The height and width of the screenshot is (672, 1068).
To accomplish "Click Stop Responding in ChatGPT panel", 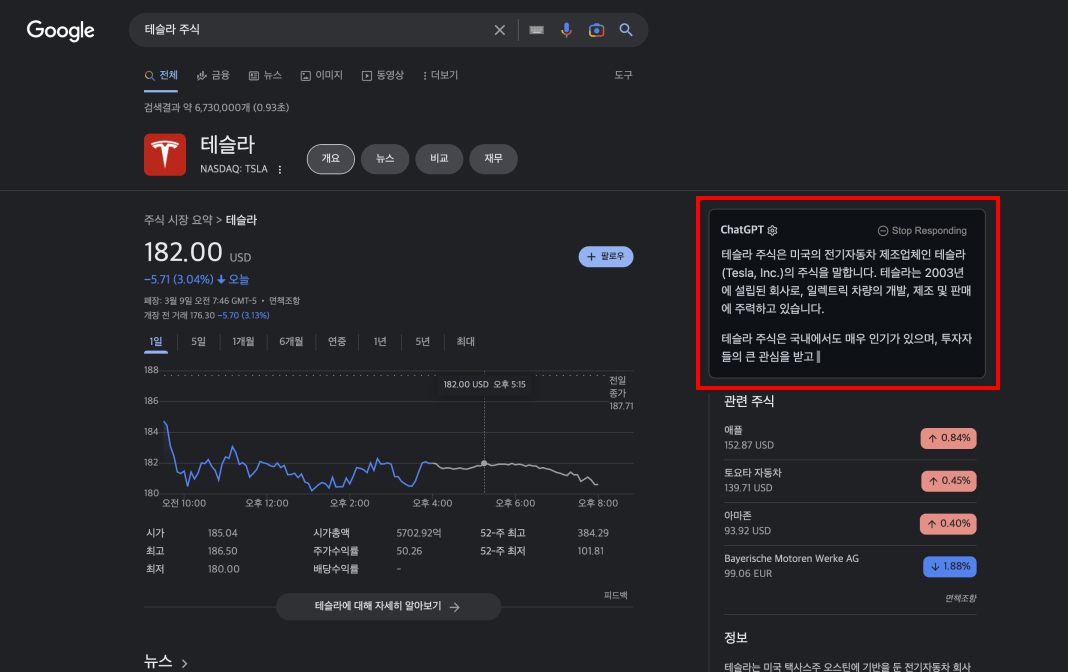I will click(x=922, y=231).
